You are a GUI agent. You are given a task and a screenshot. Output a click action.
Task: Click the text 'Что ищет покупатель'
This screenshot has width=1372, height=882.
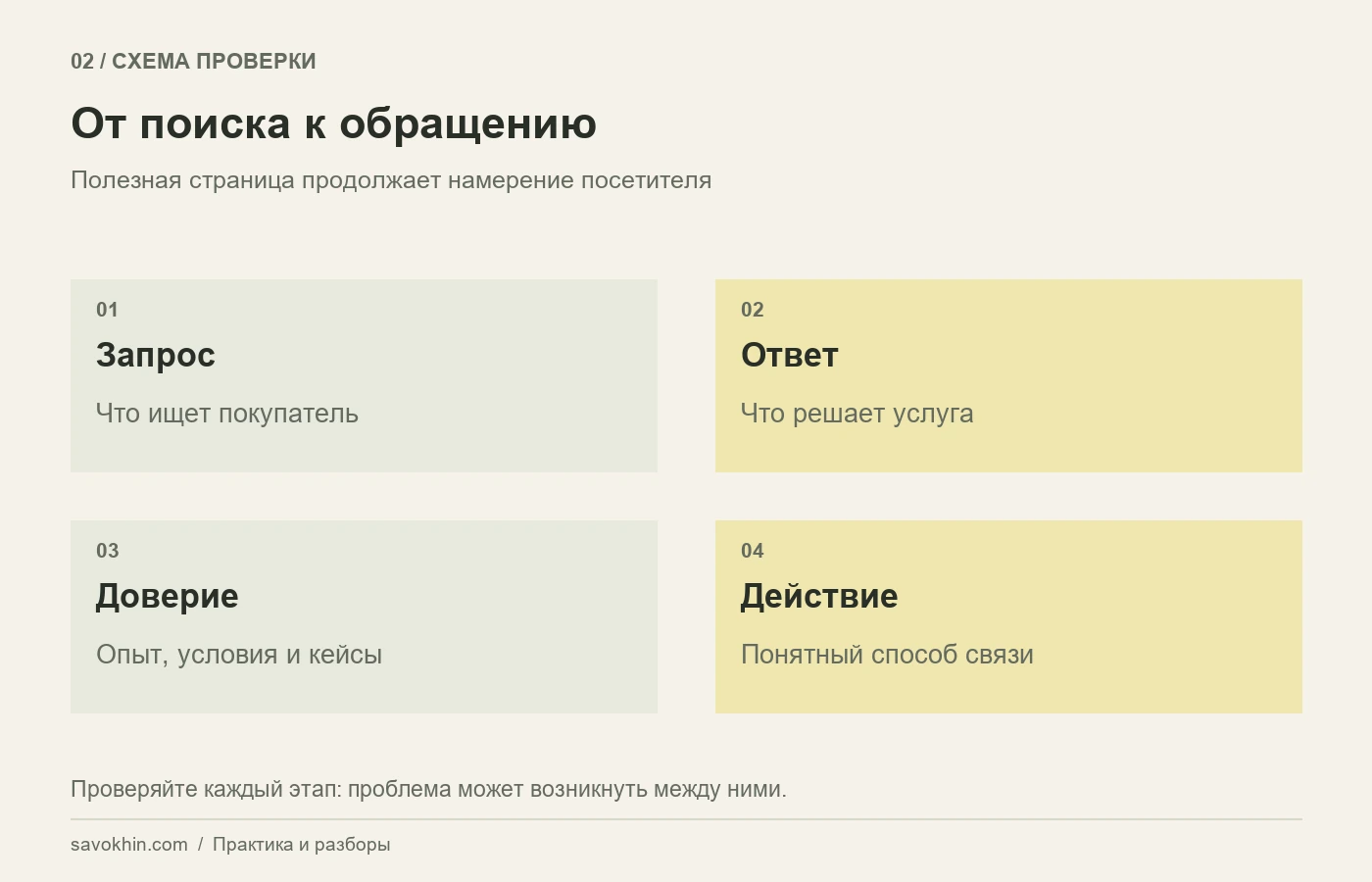point(227,414)
